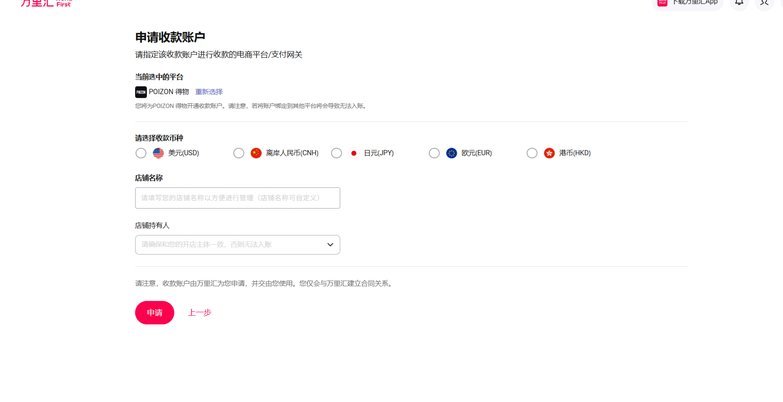Choose the 日元(JPY) currency option
Screen dimensions: 783x402
[337, 153]
